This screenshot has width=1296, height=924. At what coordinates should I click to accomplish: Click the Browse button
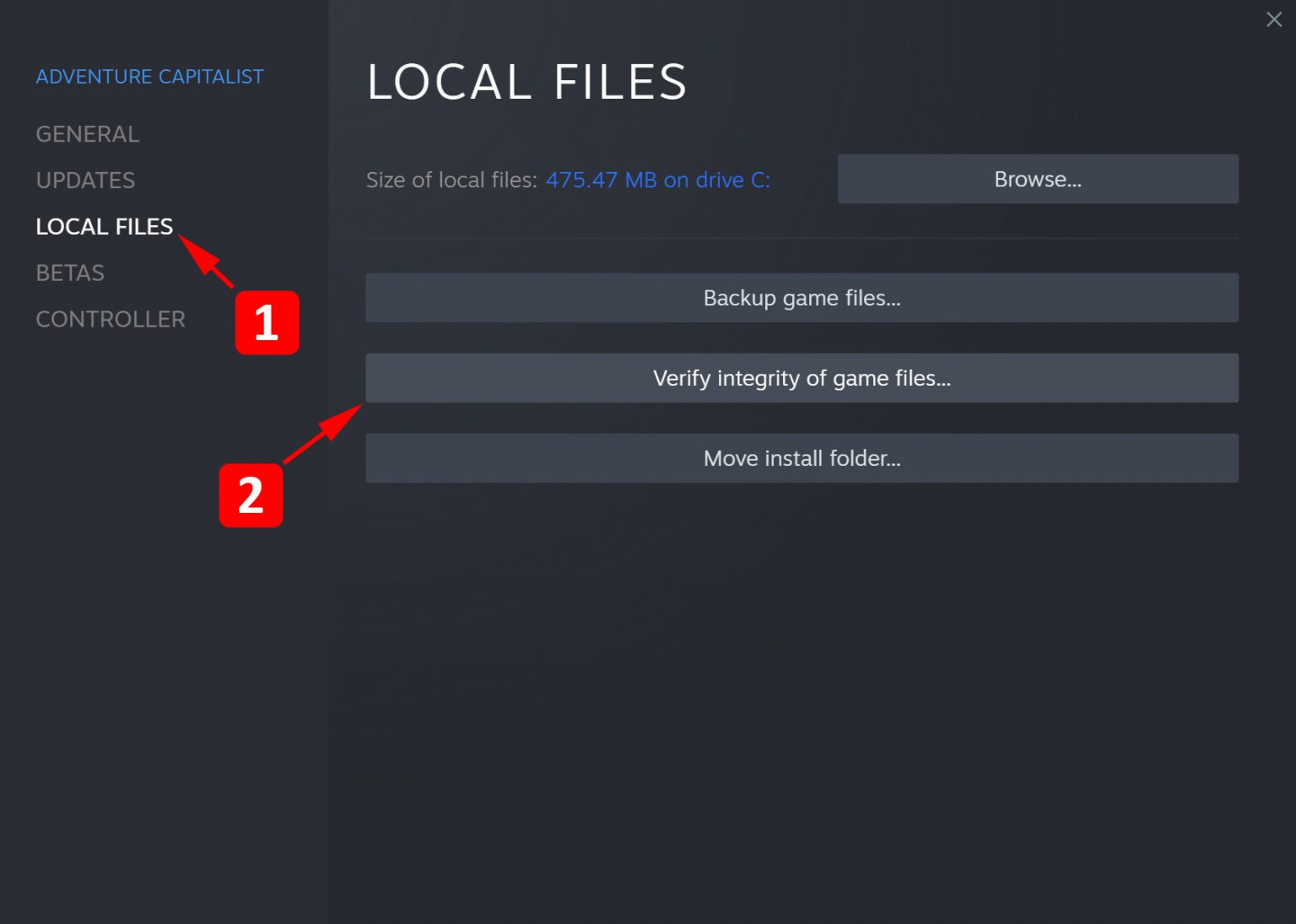click(1037, 179)
